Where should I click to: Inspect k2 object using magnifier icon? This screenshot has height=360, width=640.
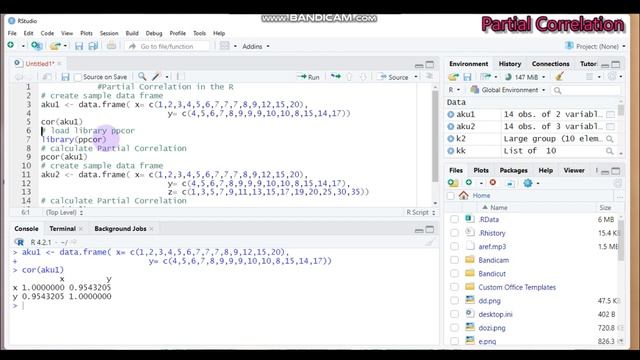[610, 139]
